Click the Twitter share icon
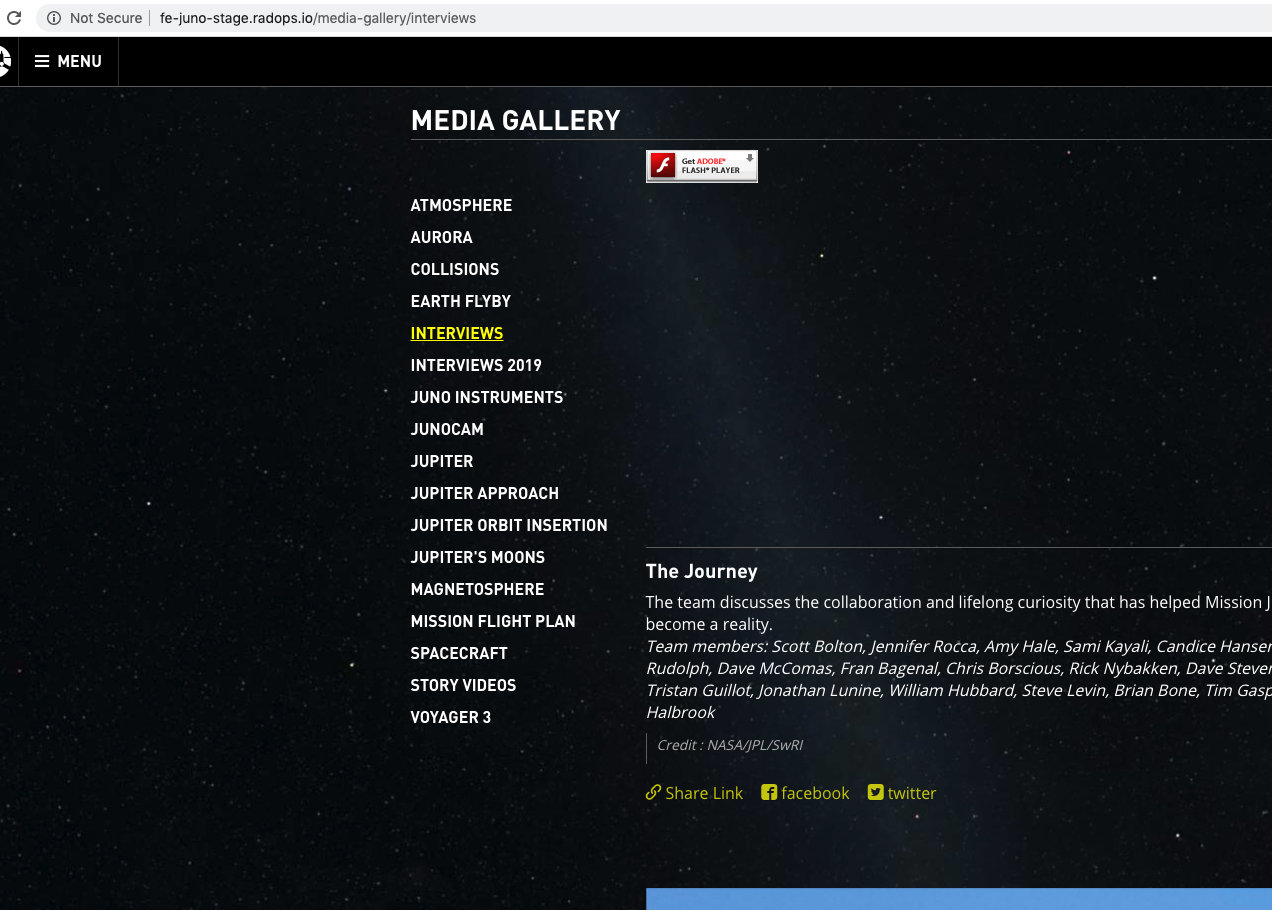The width and height of the screenshot is (1272, 910). point(876,793)
